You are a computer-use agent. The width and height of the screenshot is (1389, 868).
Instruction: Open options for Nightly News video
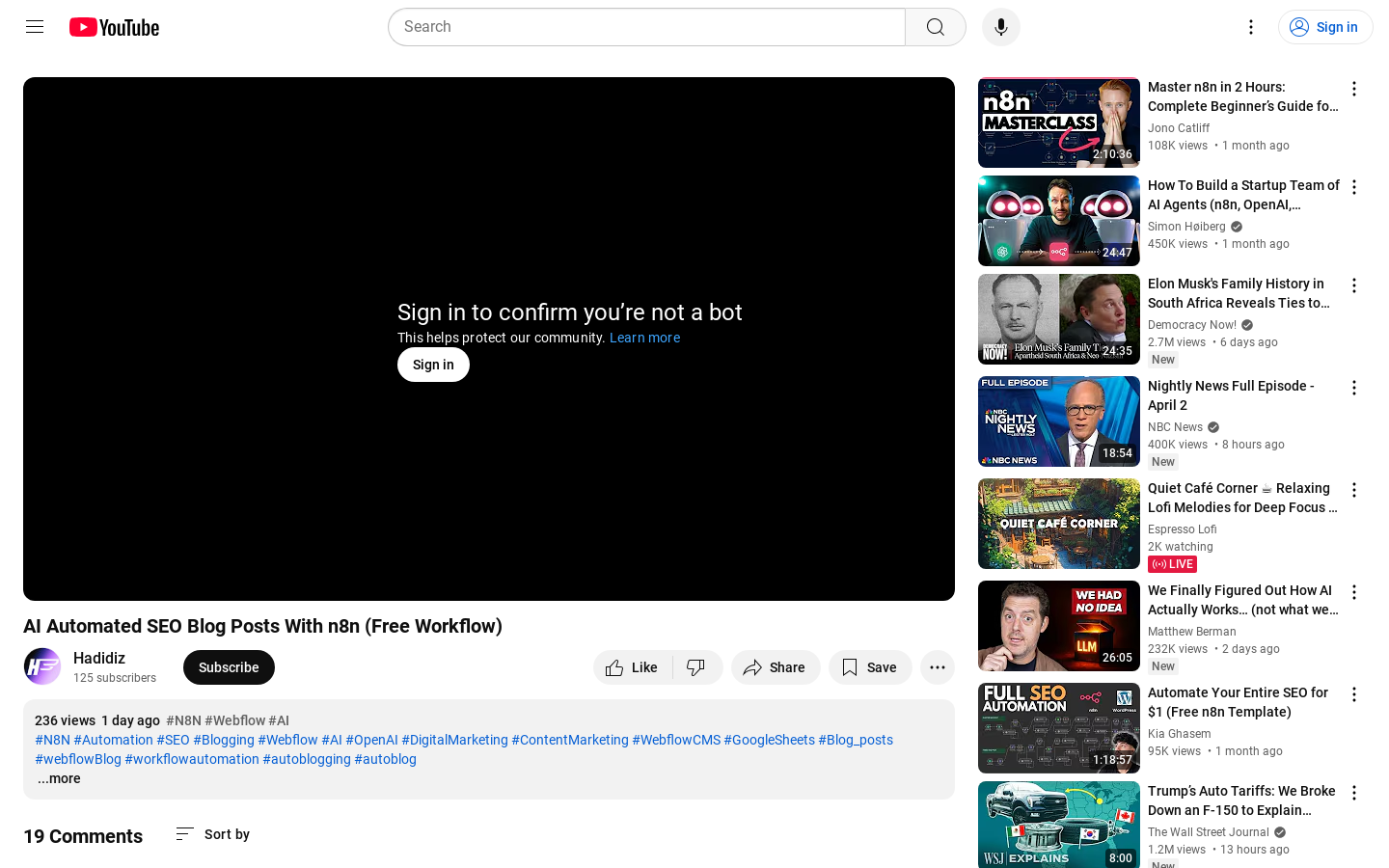[x=1354, y=388]
